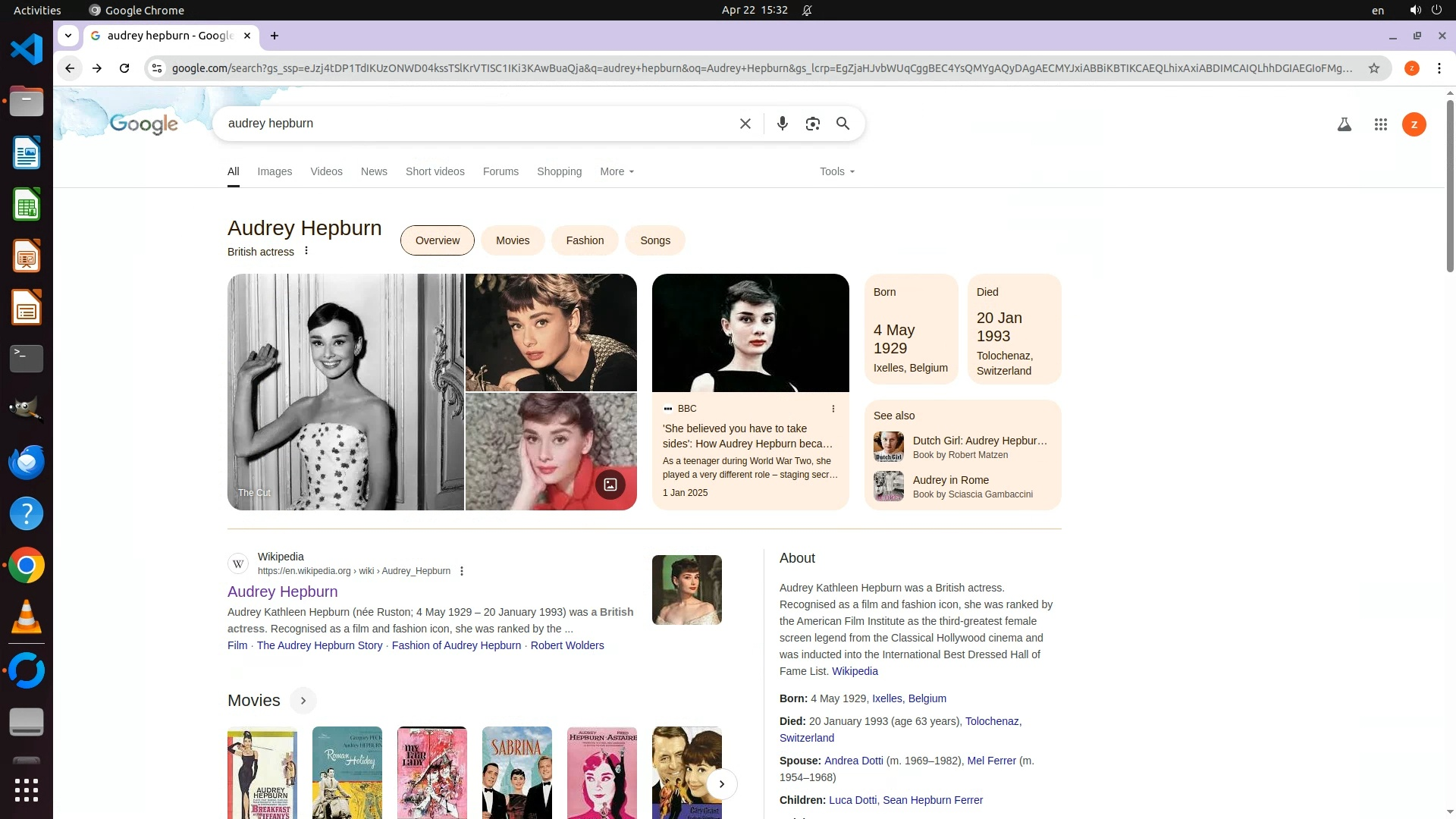1456x819 pixels.
Task: Open Google Lens image search
Action: pos(812,124)
